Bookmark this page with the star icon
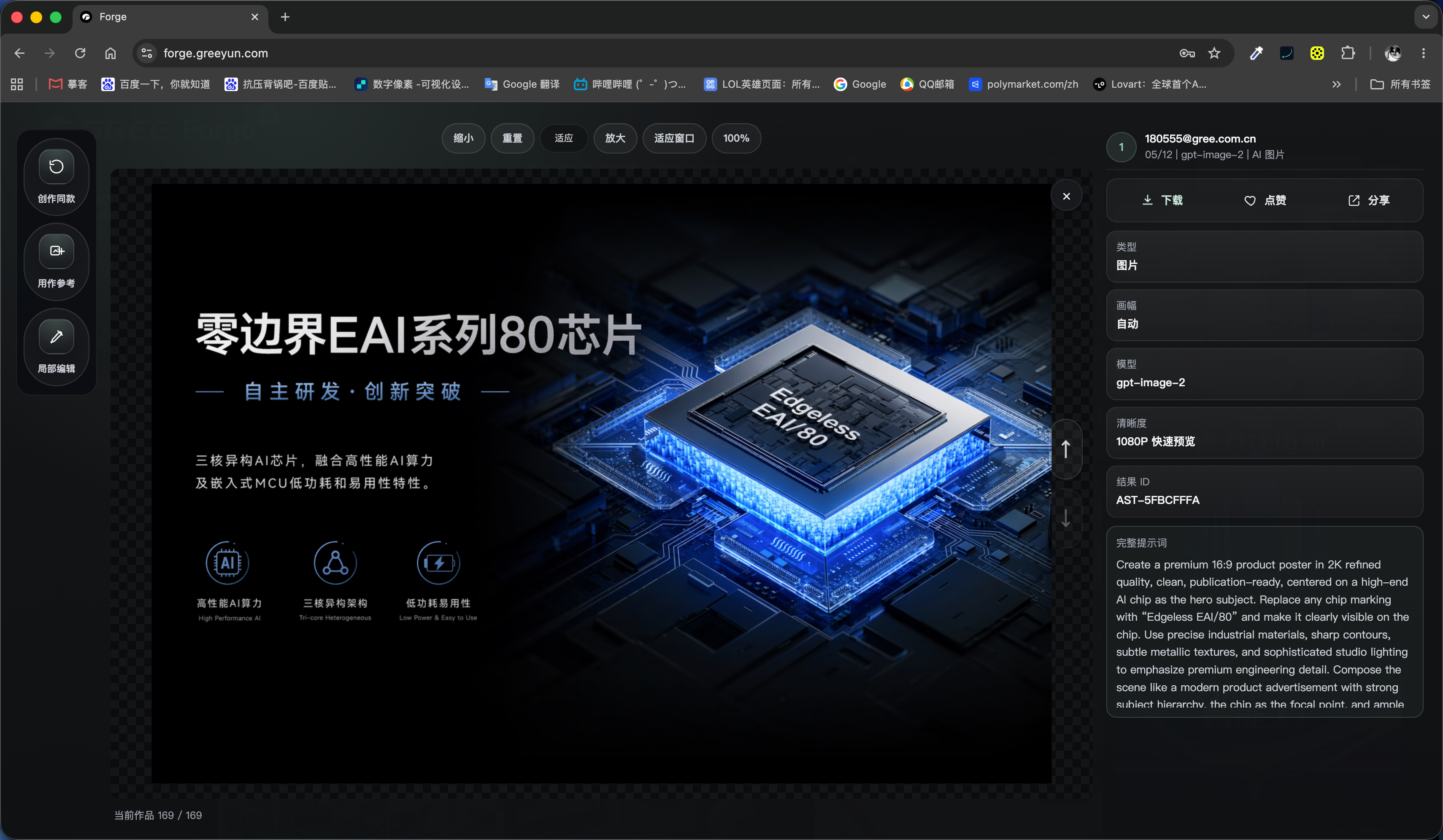 1214,53
